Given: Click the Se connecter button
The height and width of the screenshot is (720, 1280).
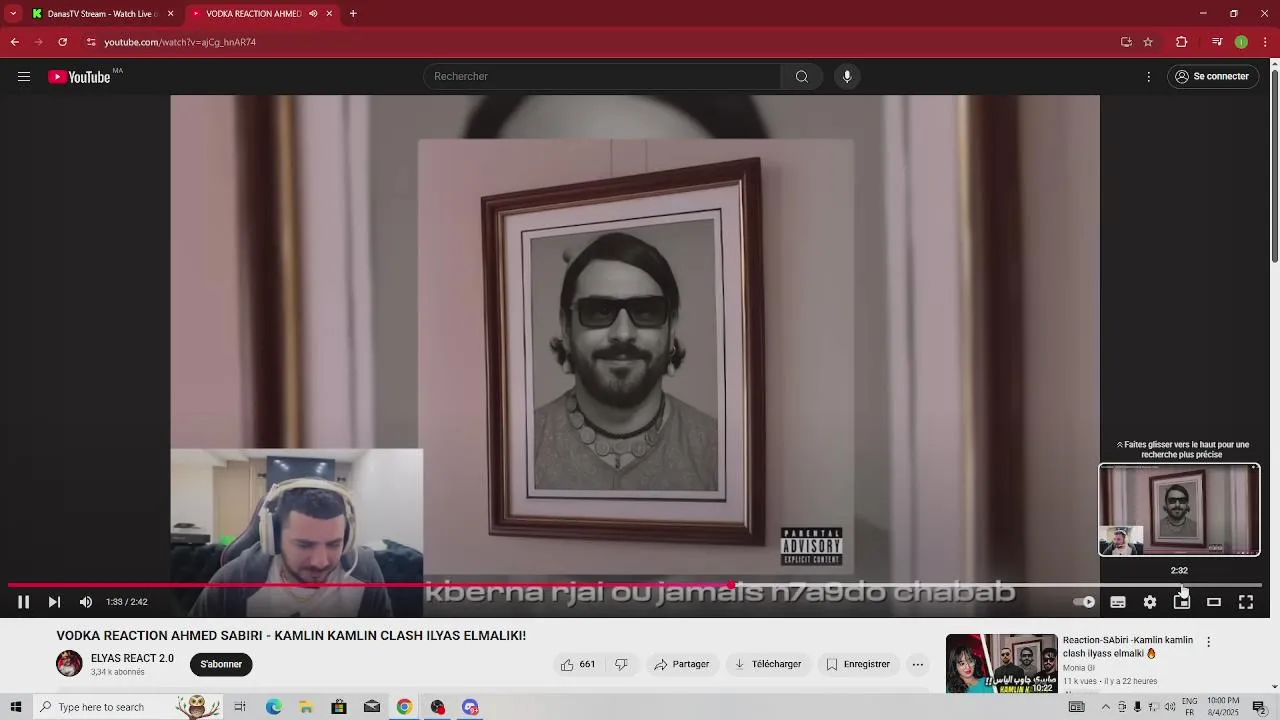Looking at the screenshot, I should [x=1213, y=77].
